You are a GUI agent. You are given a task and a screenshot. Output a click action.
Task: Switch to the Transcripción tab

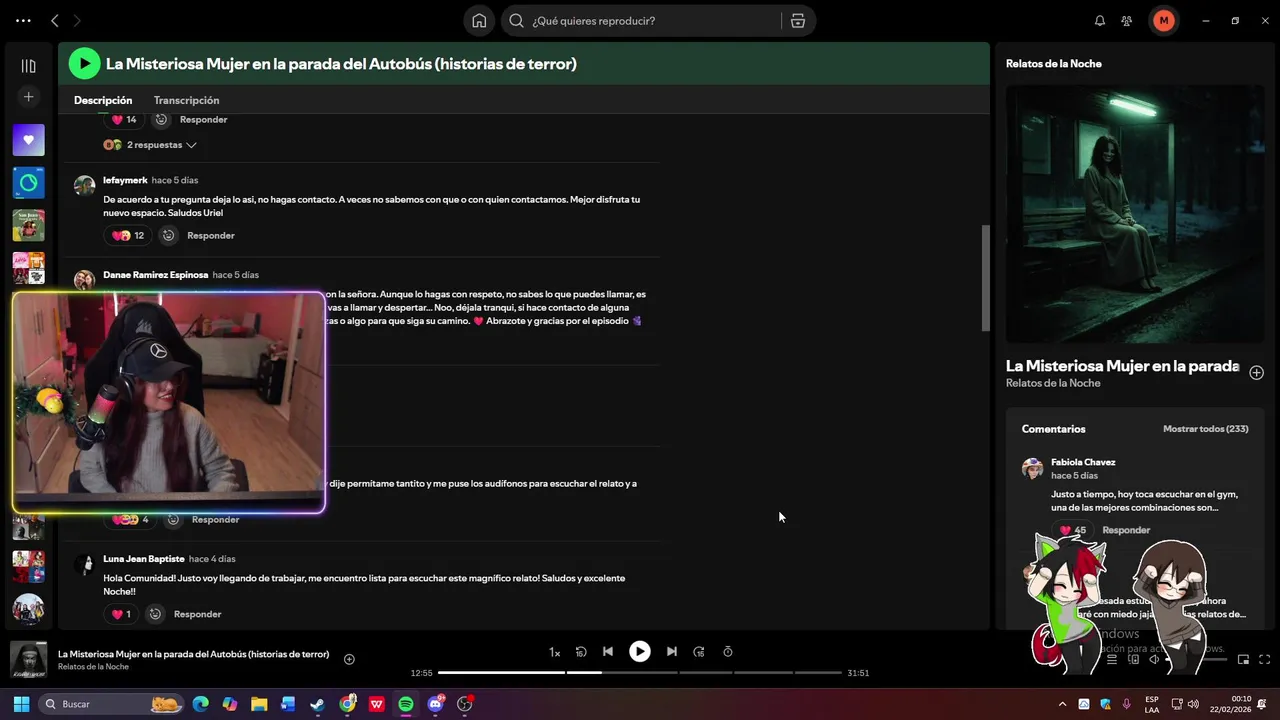pyautogui.click(x=186, y=100)
